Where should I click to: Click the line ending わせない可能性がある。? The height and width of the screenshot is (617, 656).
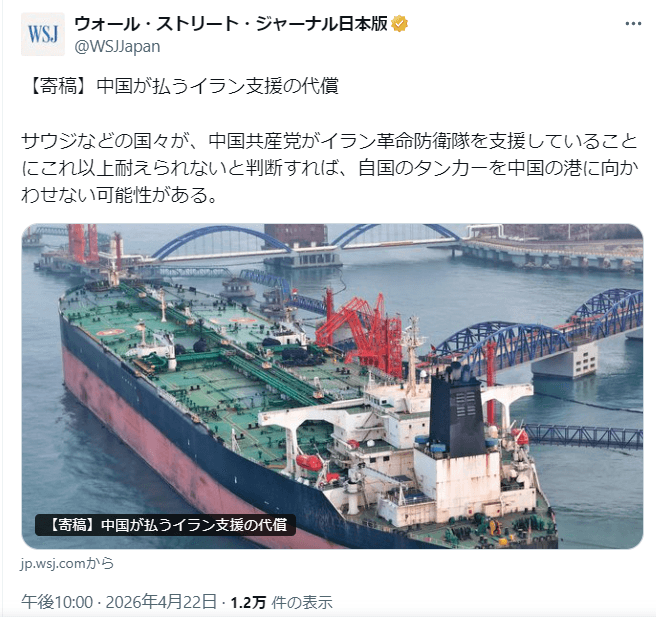click(119, 195)
